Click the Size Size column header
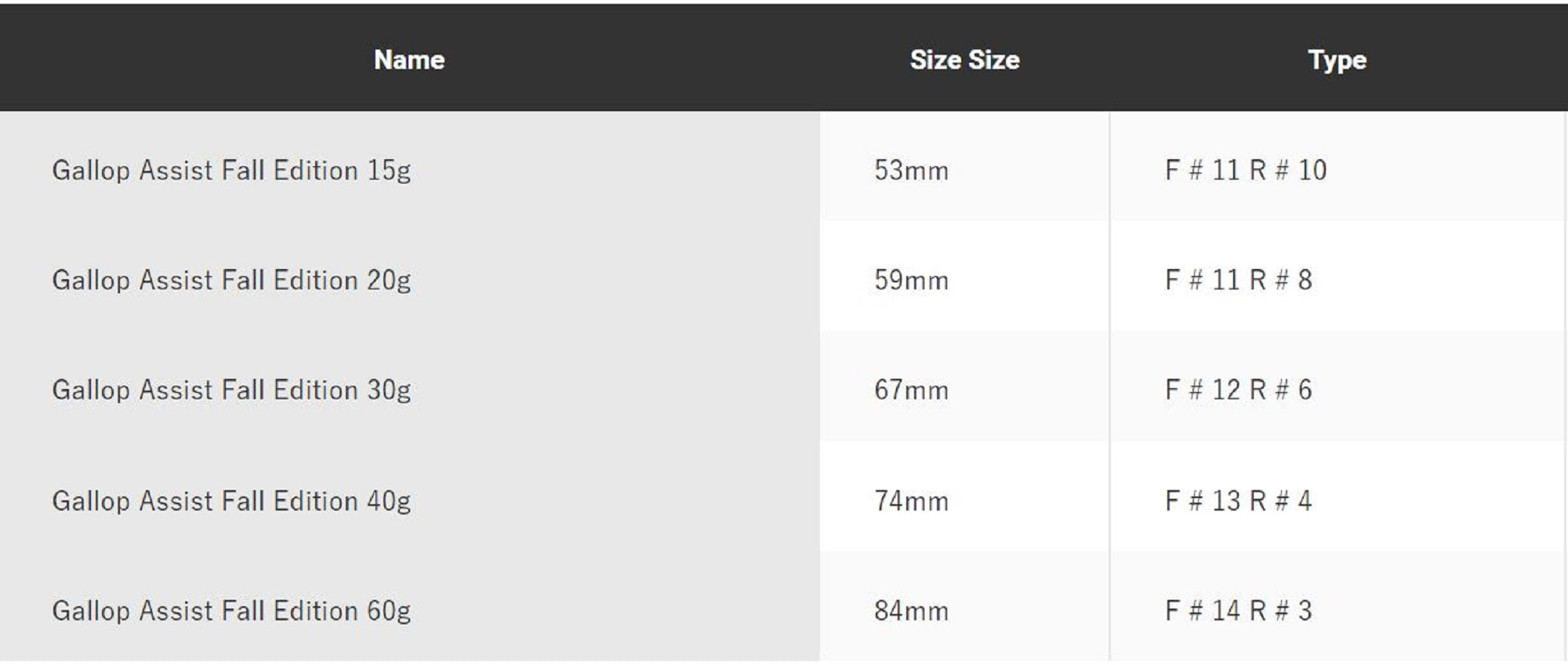1568x665 pixels. [x=964, y=60]
